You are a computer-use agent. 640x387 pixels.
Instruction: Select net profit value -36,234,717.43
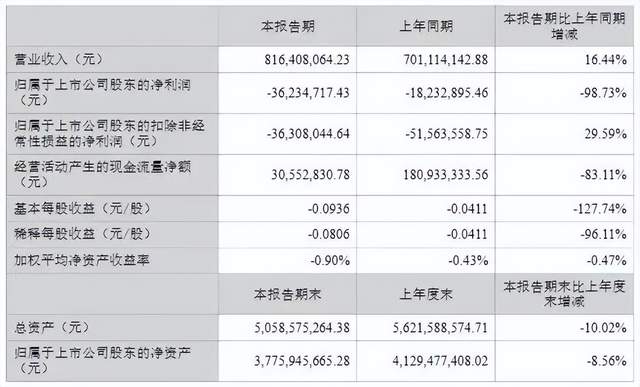coord(308,93)
